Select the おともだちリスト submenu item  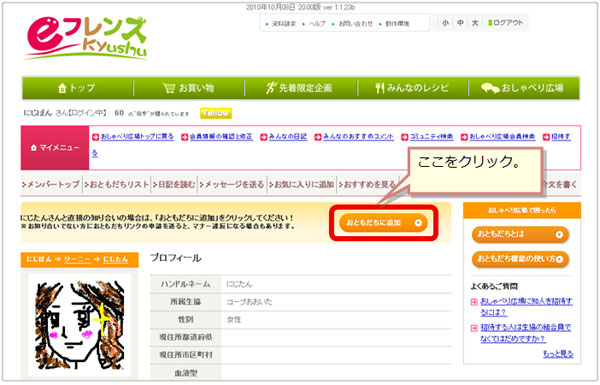click(117, 184)
